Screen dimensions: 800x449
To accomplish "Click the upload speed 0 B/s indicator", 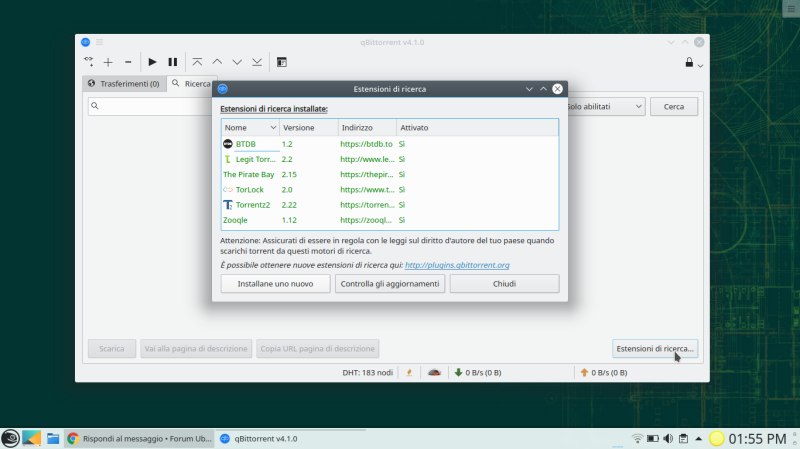I will click(x=604, y=372).
